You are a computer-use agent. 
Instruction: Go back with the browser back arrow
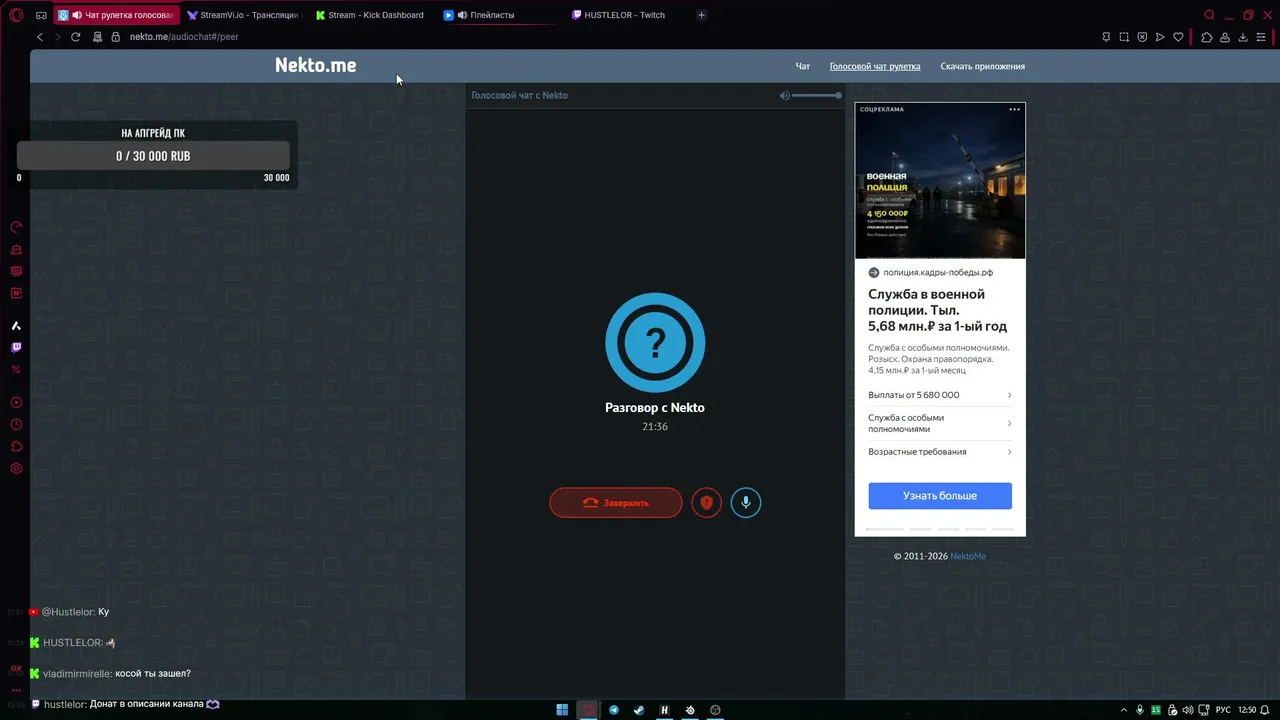40,37
